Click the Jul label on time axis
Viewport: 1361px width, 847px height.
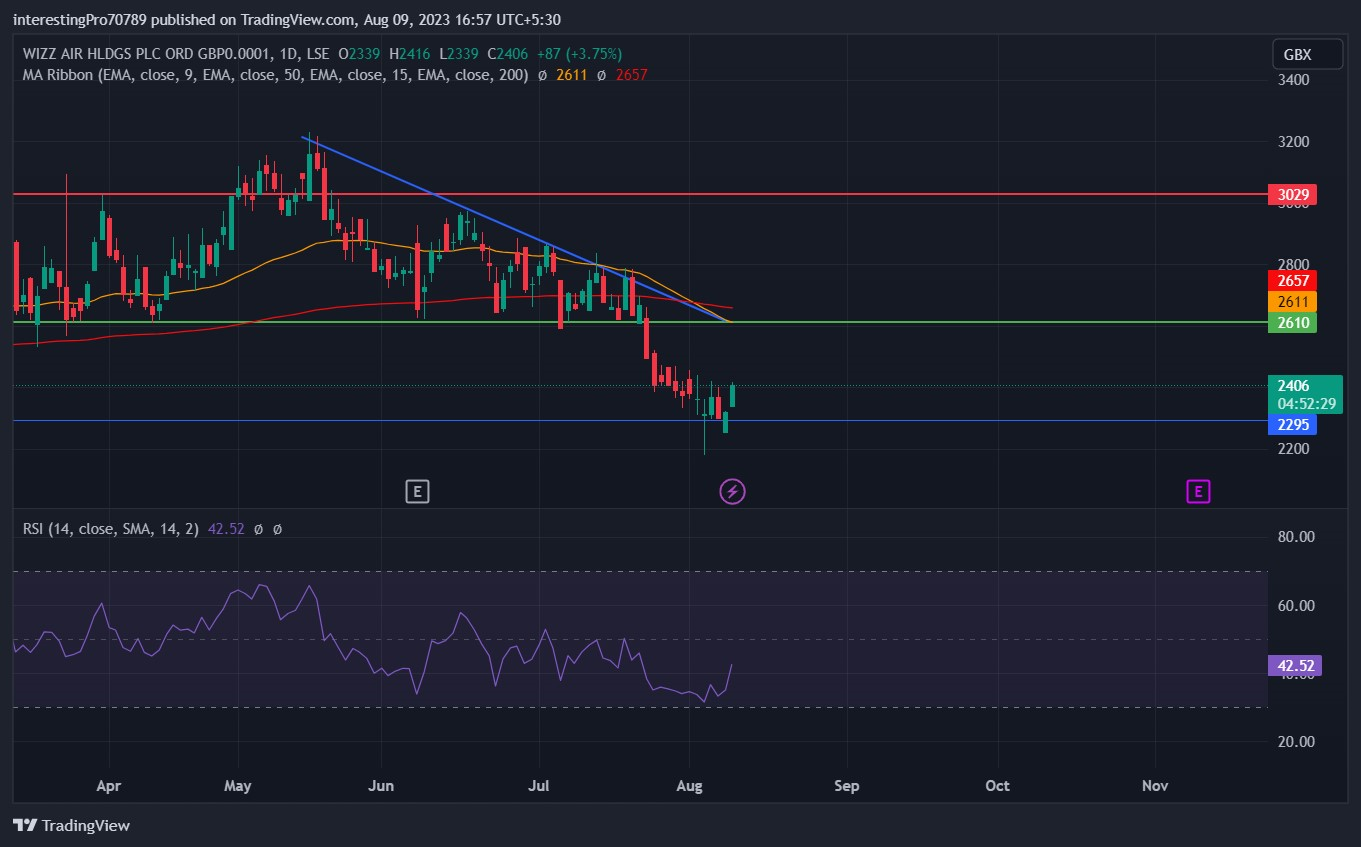(540, 786)
